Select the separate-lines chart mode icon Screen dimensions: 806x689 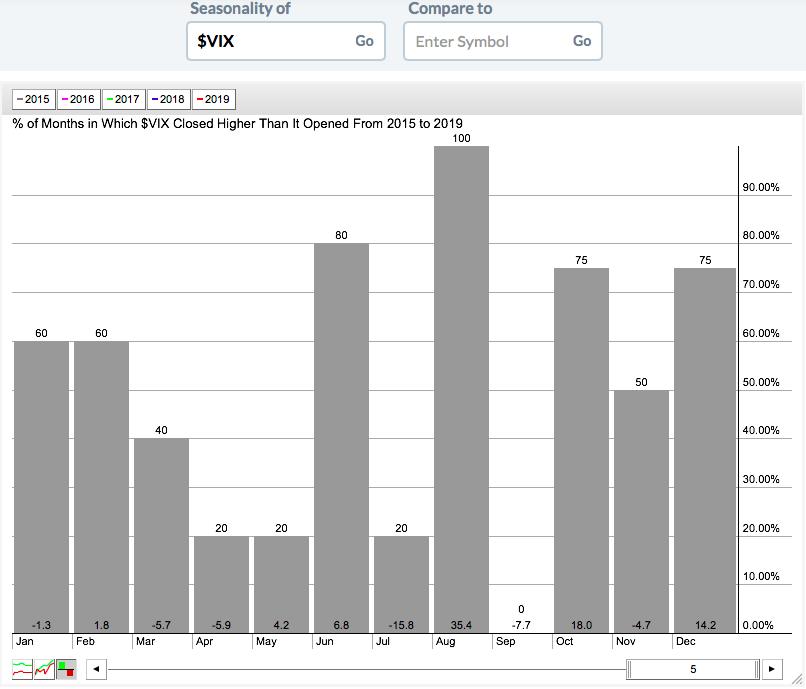pyautogui.click(x=22, y=669)
